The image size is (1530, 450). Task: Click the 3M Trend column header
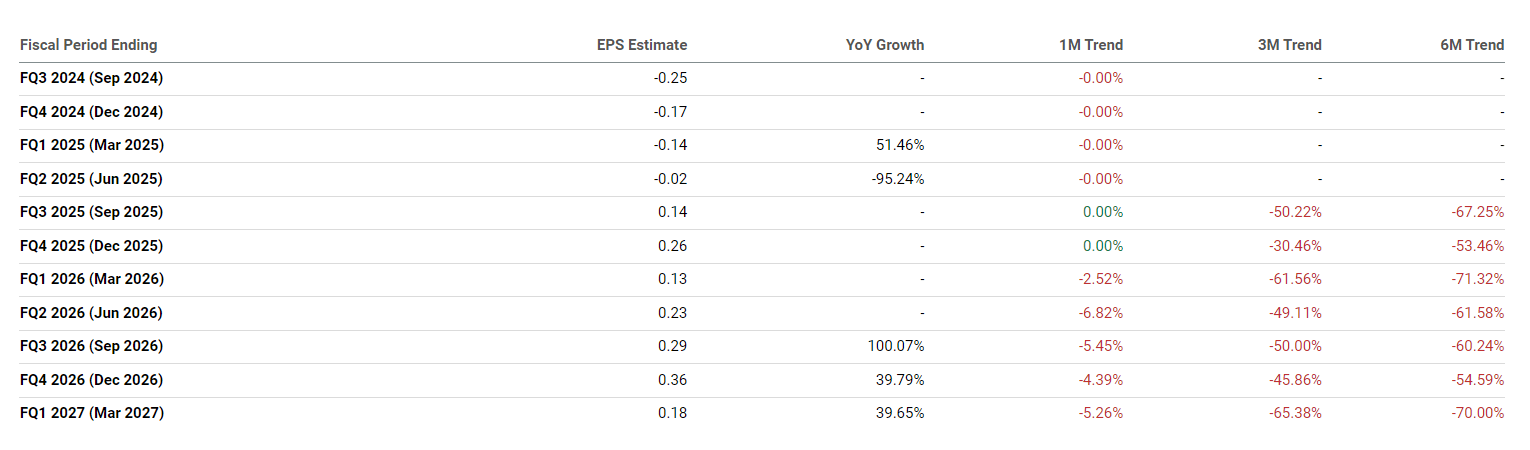click(1288, 45)
